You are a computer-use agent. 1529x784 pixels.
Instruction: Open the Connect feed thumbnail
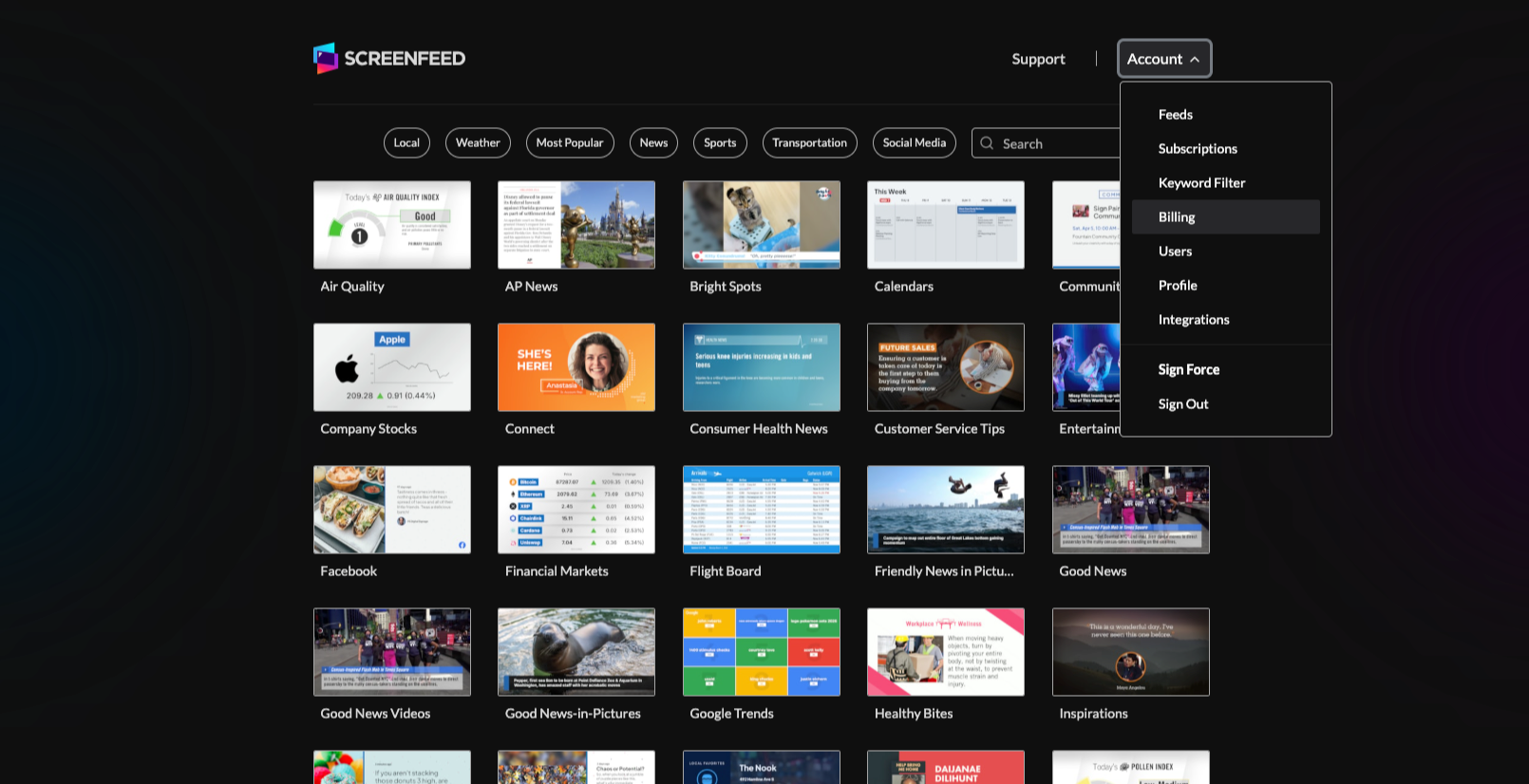pos(576,367)
